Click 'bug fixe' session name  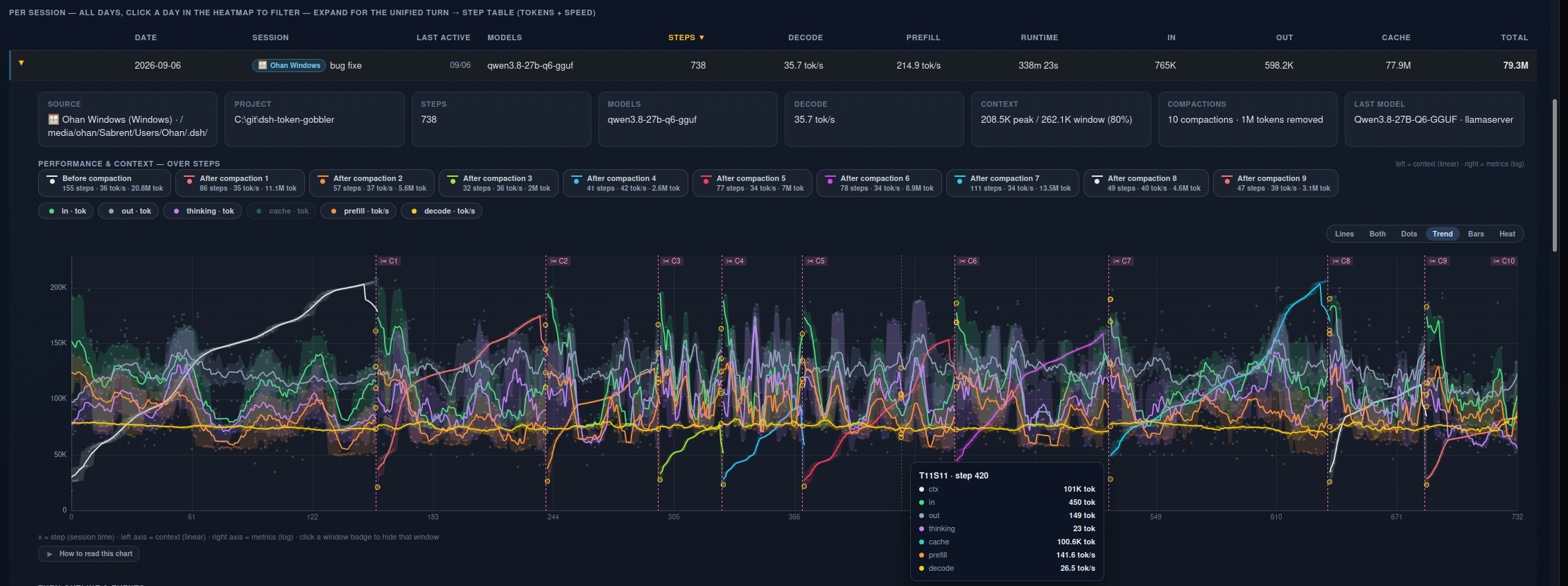[346, 65]
